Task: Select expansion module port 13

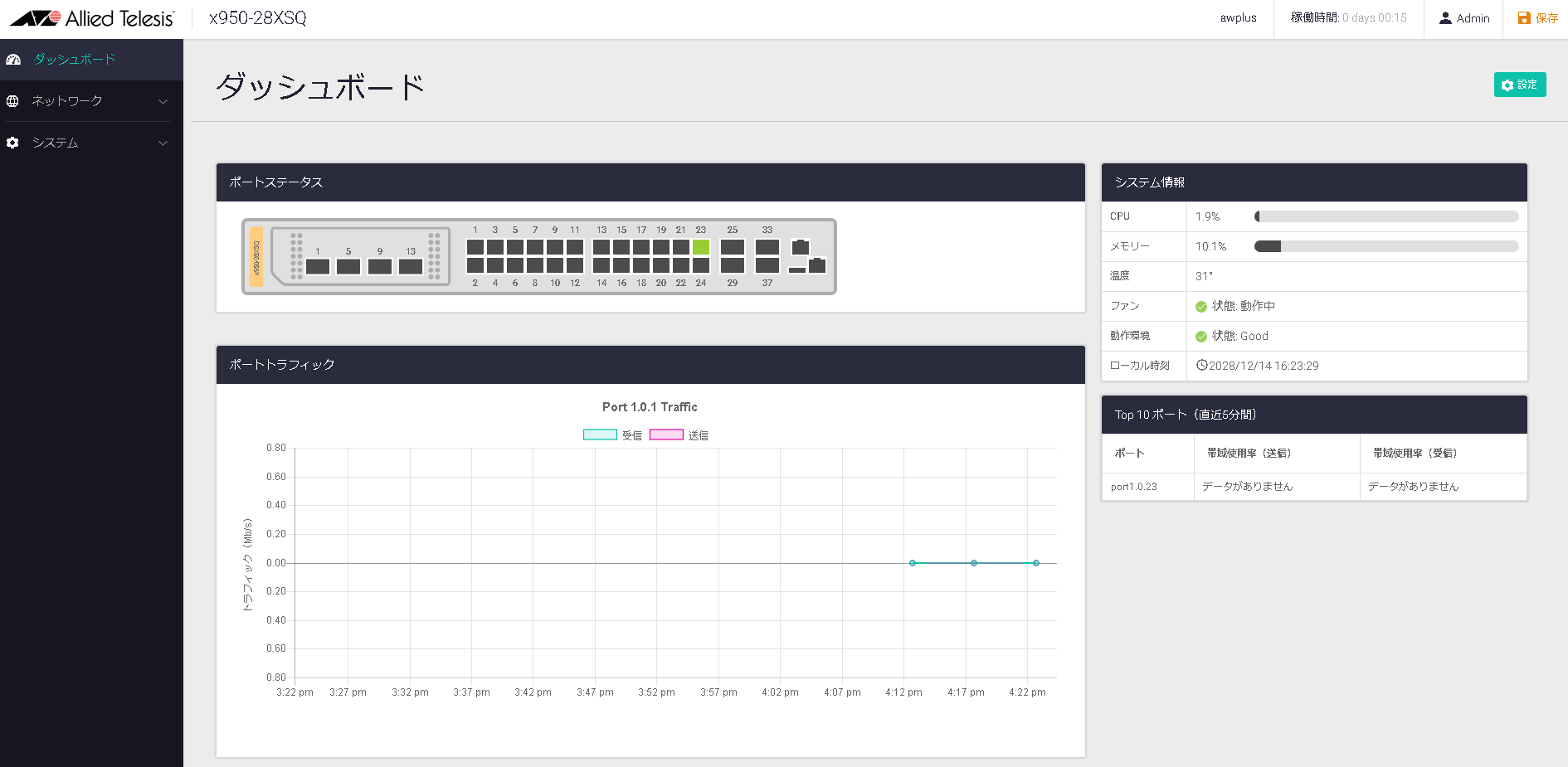Action: [411, 267]
